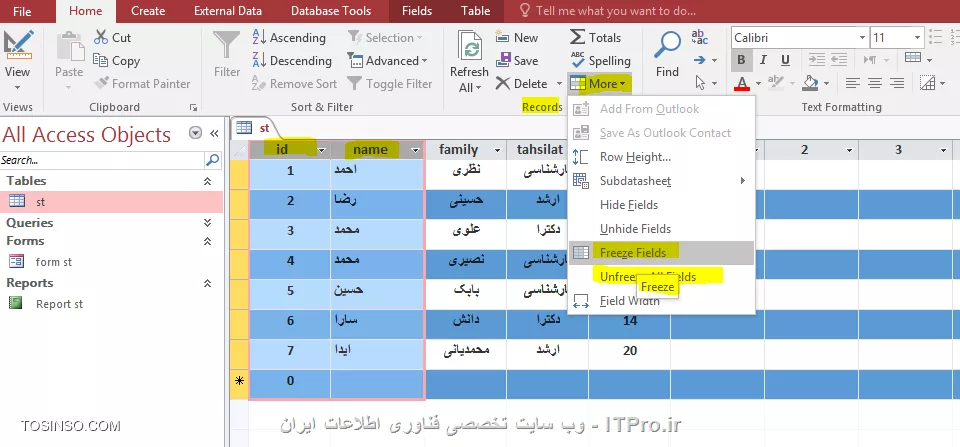Collapse the Reports group
The height and width of the screenshot is (447, 960).
(208, 283)
